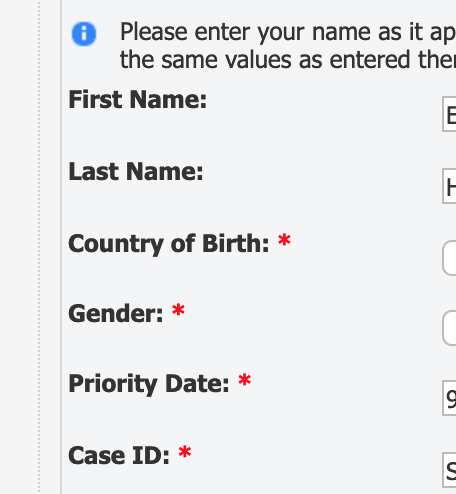The image size is (456, 494).
Task: Open the Country of Birth dropdown
Action: (x=449, y=258)
